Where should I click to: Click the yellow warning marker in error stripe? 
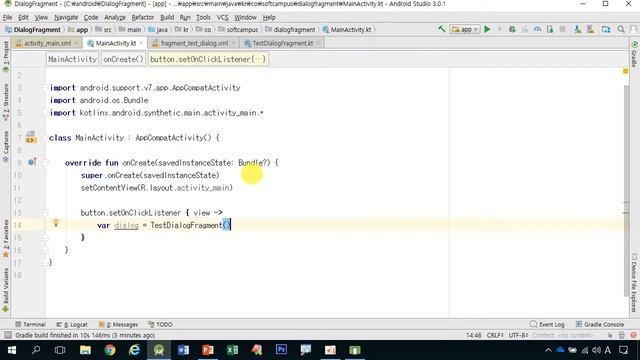[625, 71]
